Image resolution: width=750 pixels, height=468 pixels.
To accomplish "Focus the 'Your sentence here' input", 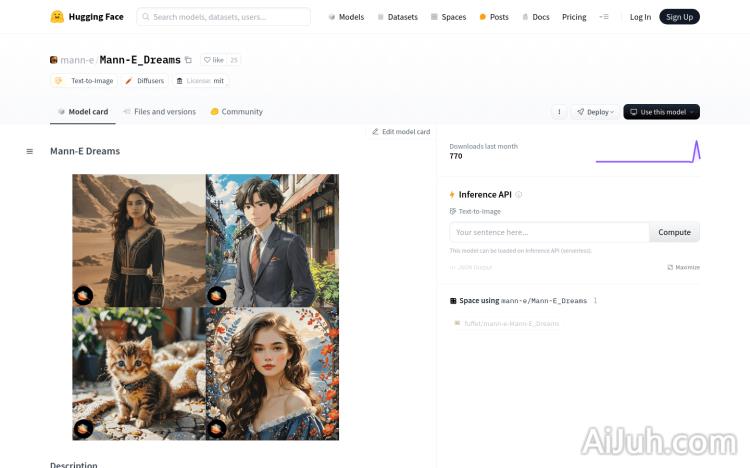I will (549, 232).
